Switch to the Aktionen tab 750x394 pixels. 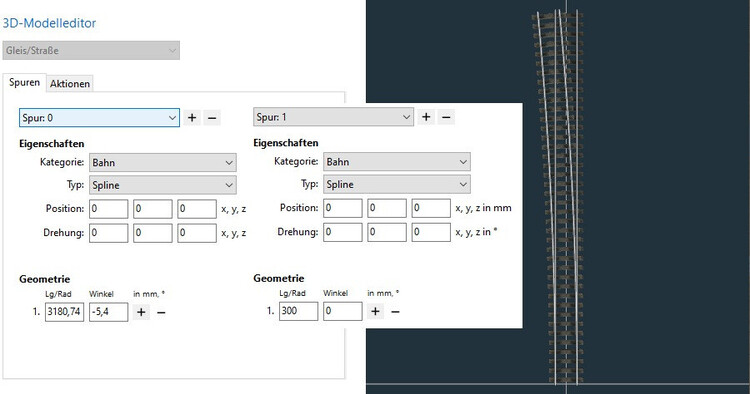[70, 84]
